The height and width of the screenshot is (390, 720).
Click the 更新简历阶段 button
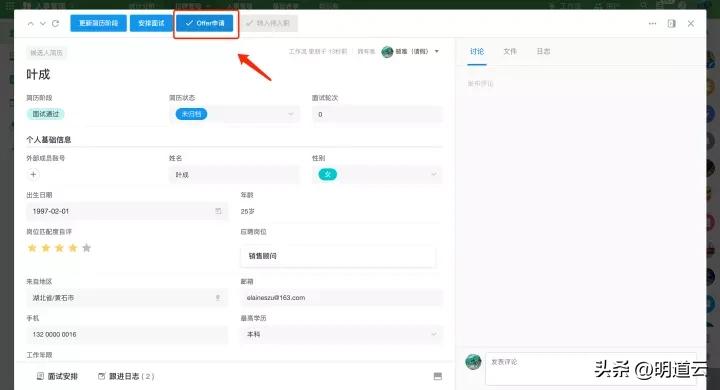click(98, 23)
